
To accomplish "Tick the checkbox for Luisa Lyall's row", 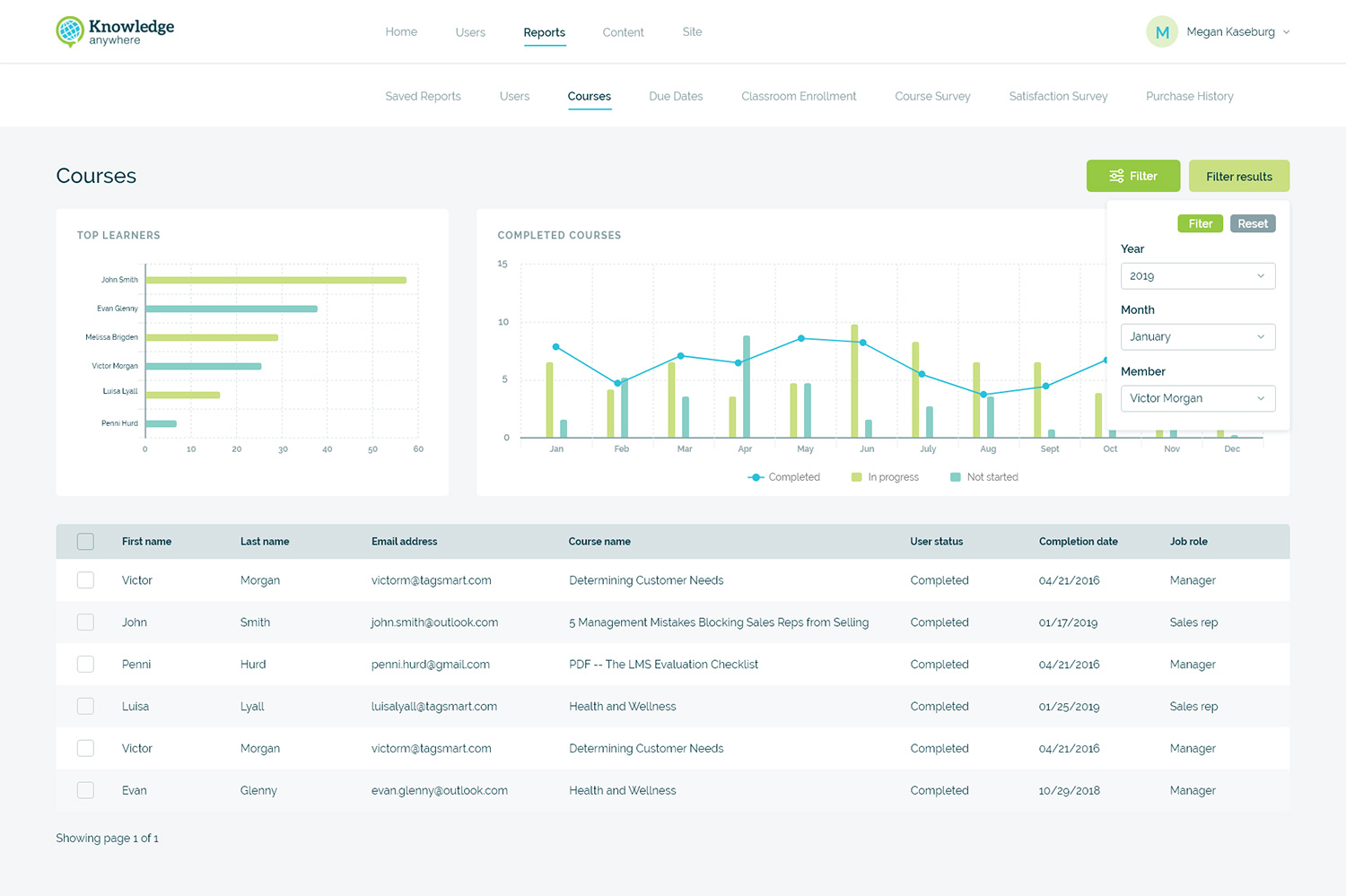I will (85, 707).
